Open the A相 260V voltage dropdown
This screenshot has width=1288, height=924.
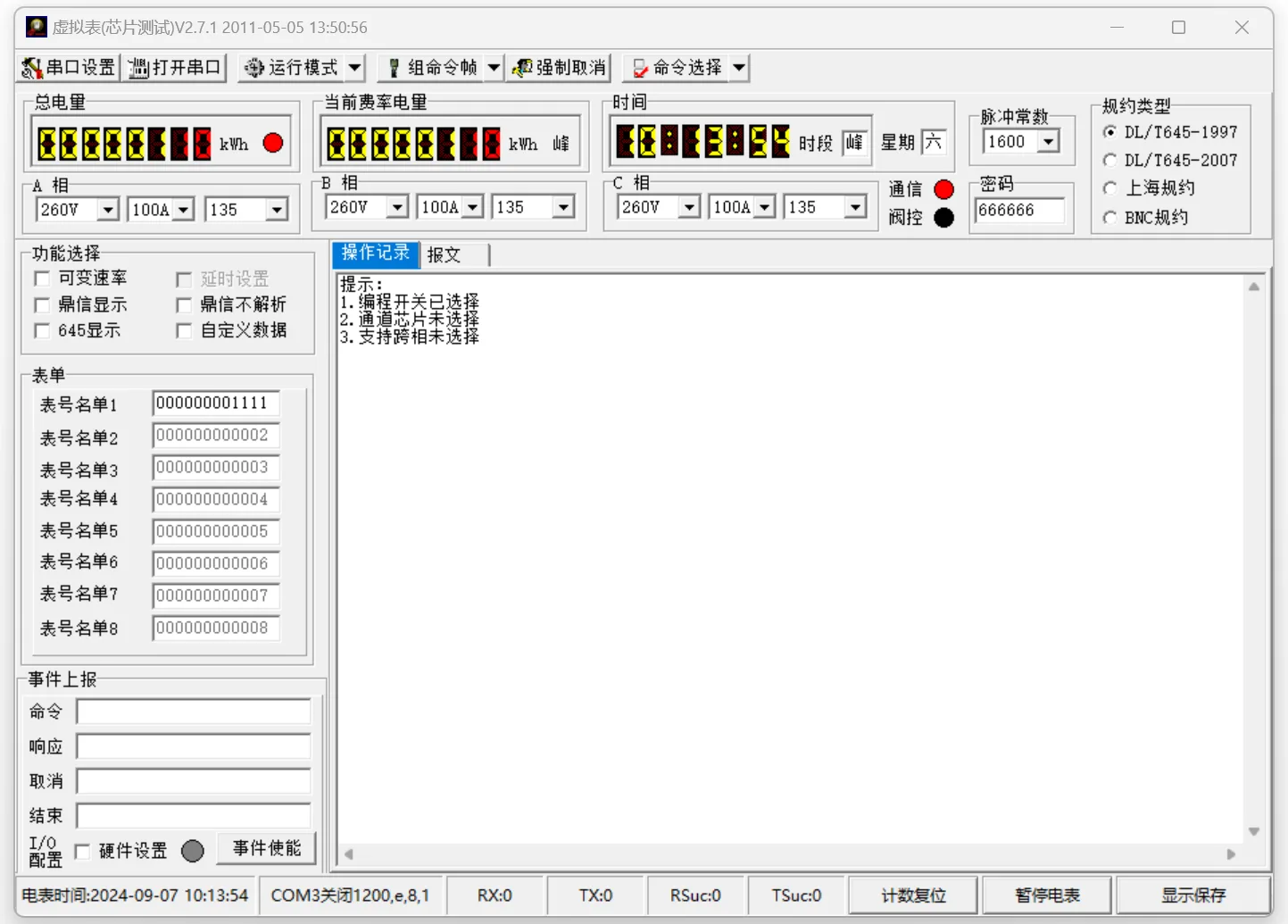(108, 210)
